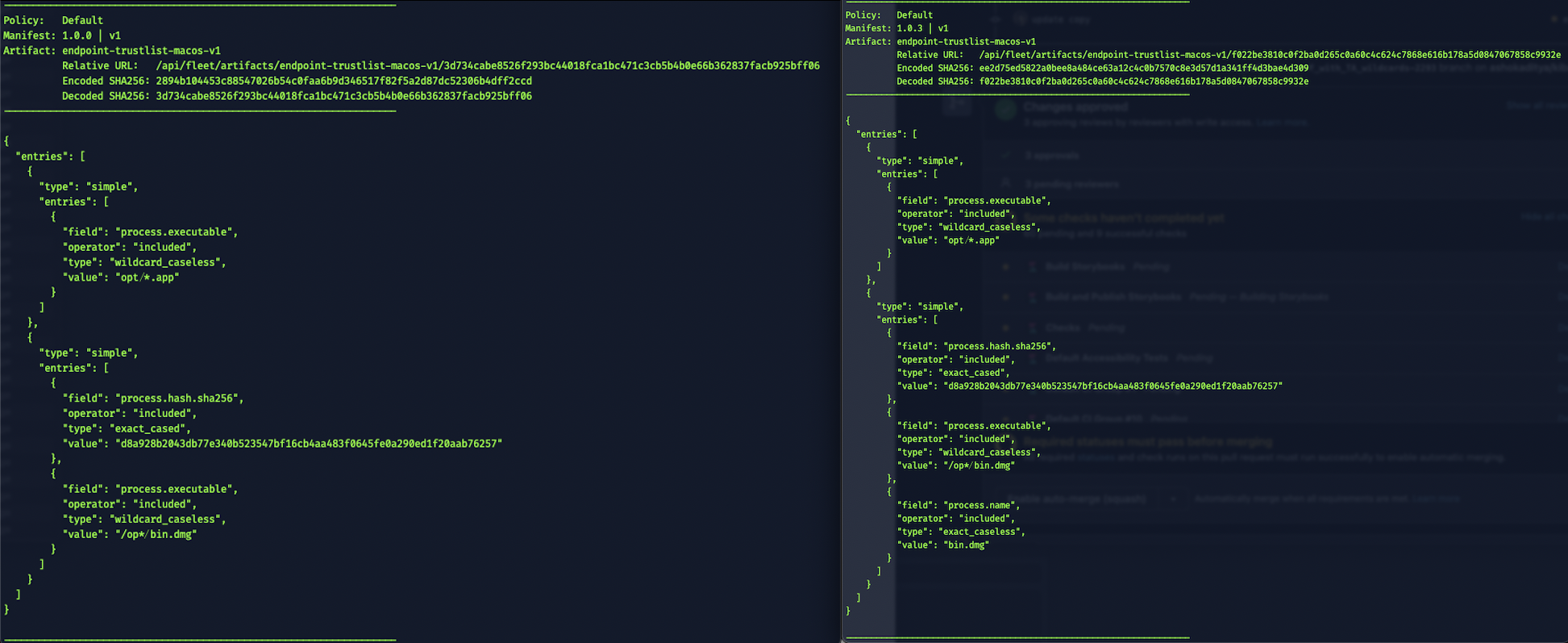Viewport: 1568px width, 643px height.
Task: Click right pane type "exact_cased"
Action: (953, 373)
